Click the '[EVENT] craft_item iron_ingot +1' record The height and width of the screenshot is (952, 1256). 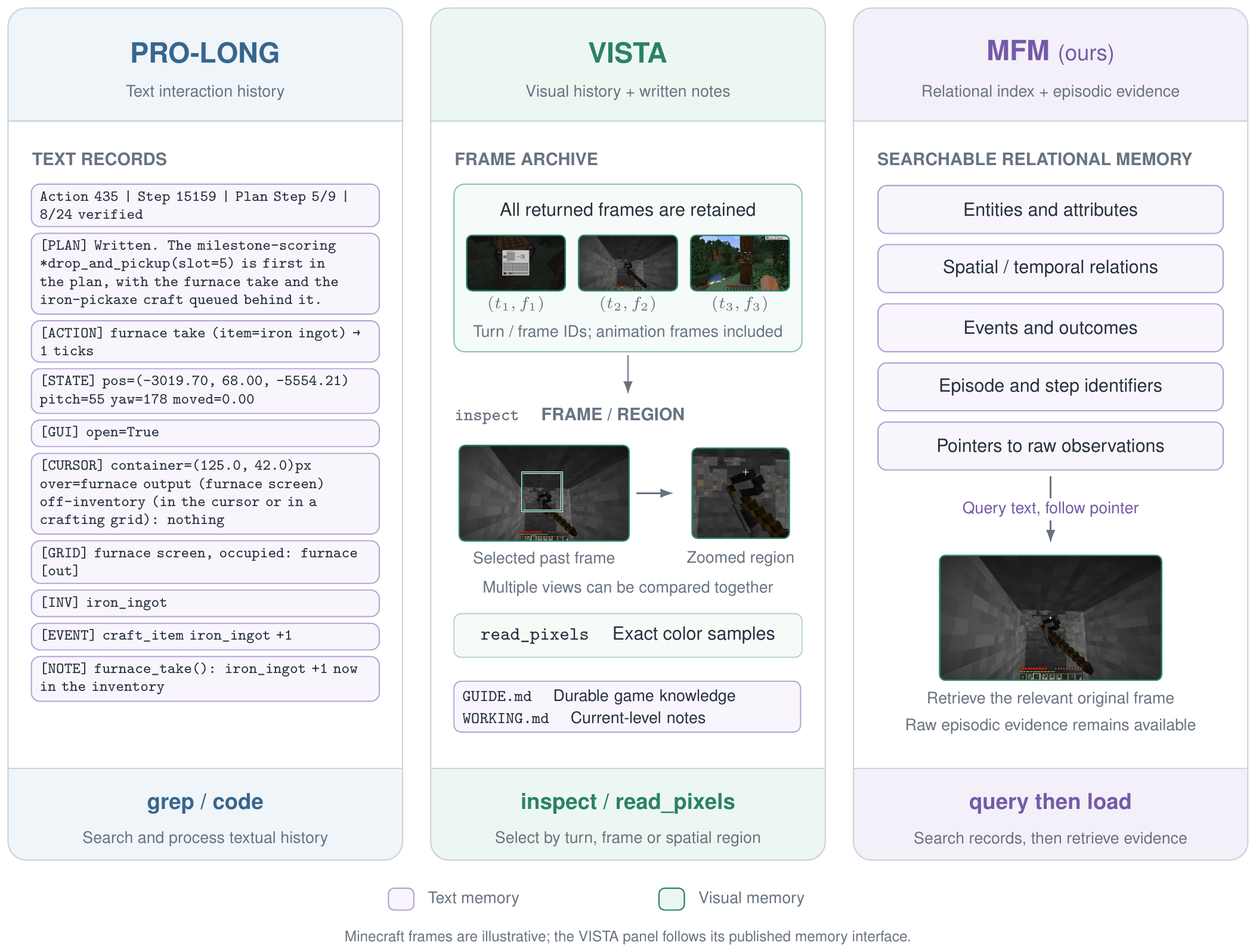pos(205,636)
